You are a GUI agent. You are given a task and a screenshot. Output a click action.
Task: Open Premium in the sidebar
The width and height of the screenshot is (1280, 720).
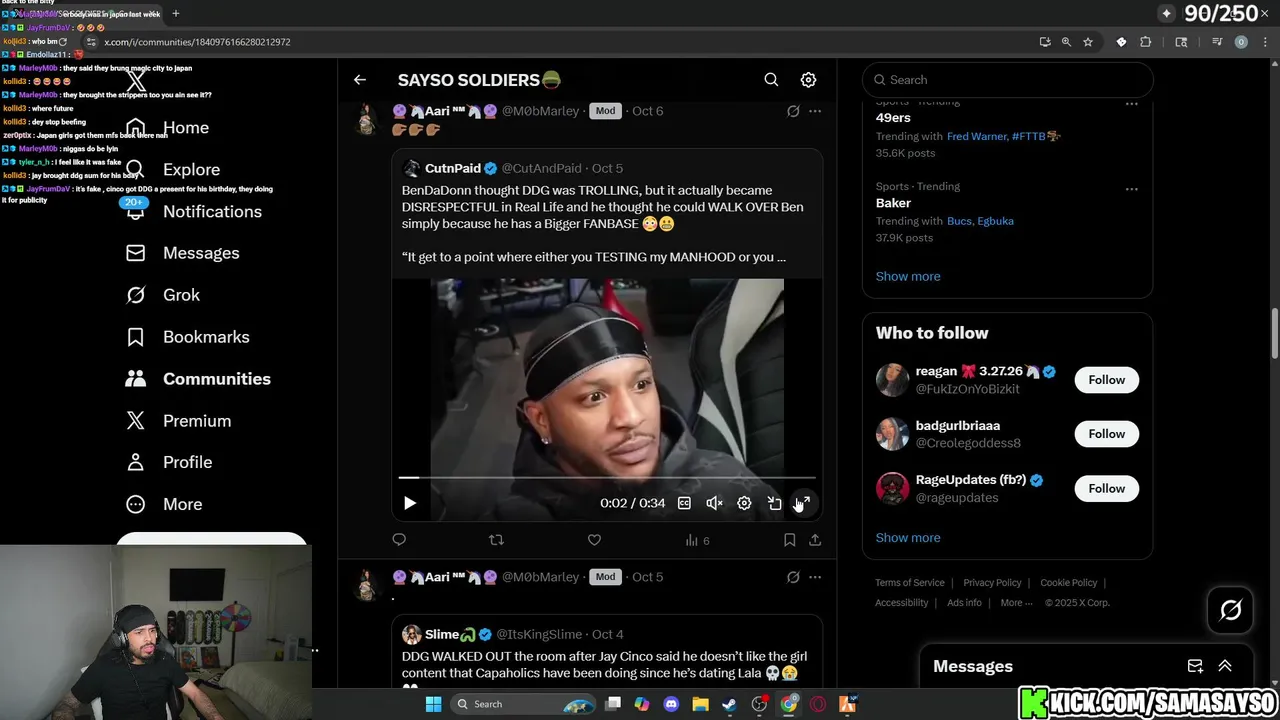click(178, 421)
